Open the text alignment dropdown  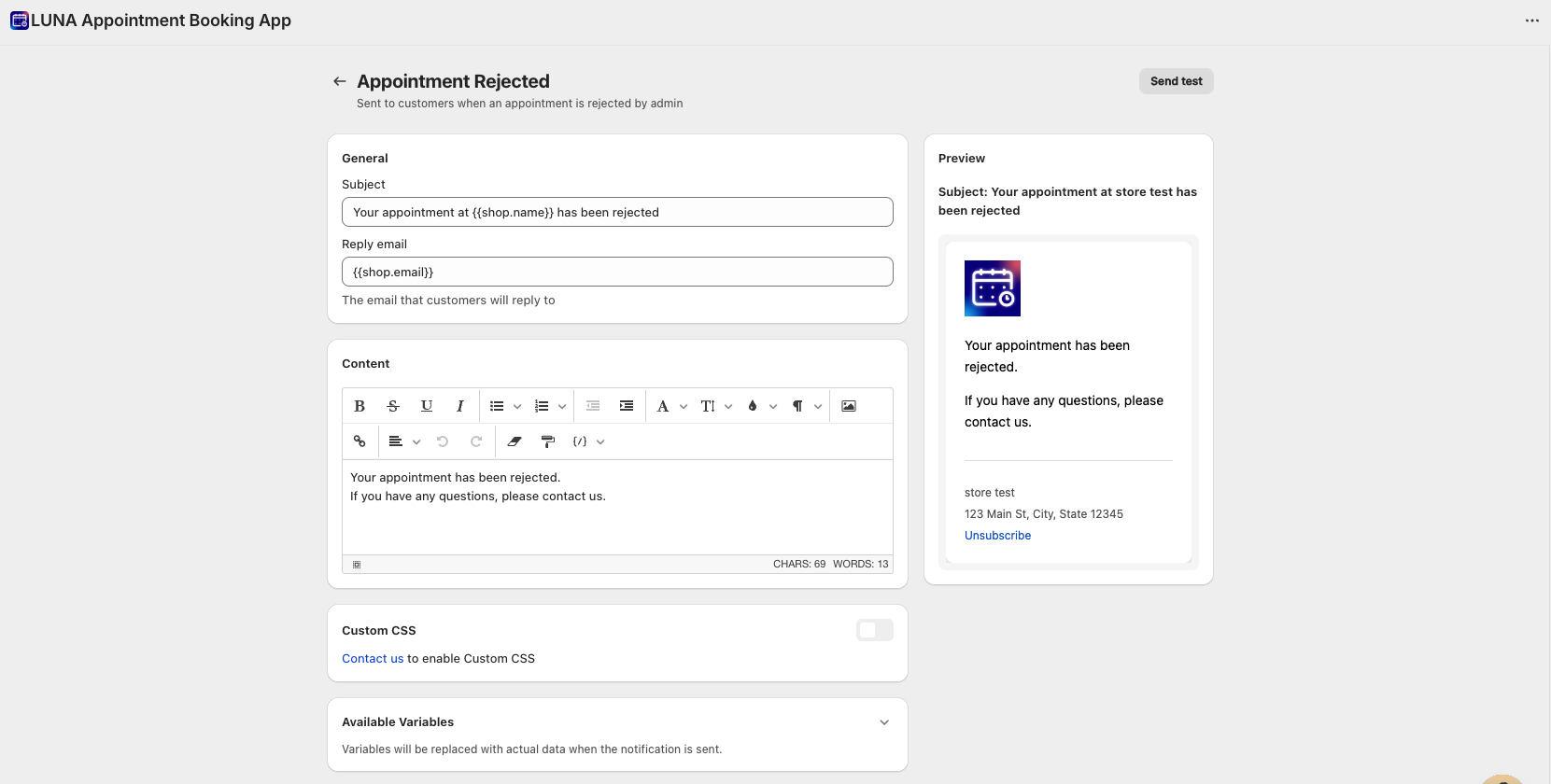coord(404,441)
